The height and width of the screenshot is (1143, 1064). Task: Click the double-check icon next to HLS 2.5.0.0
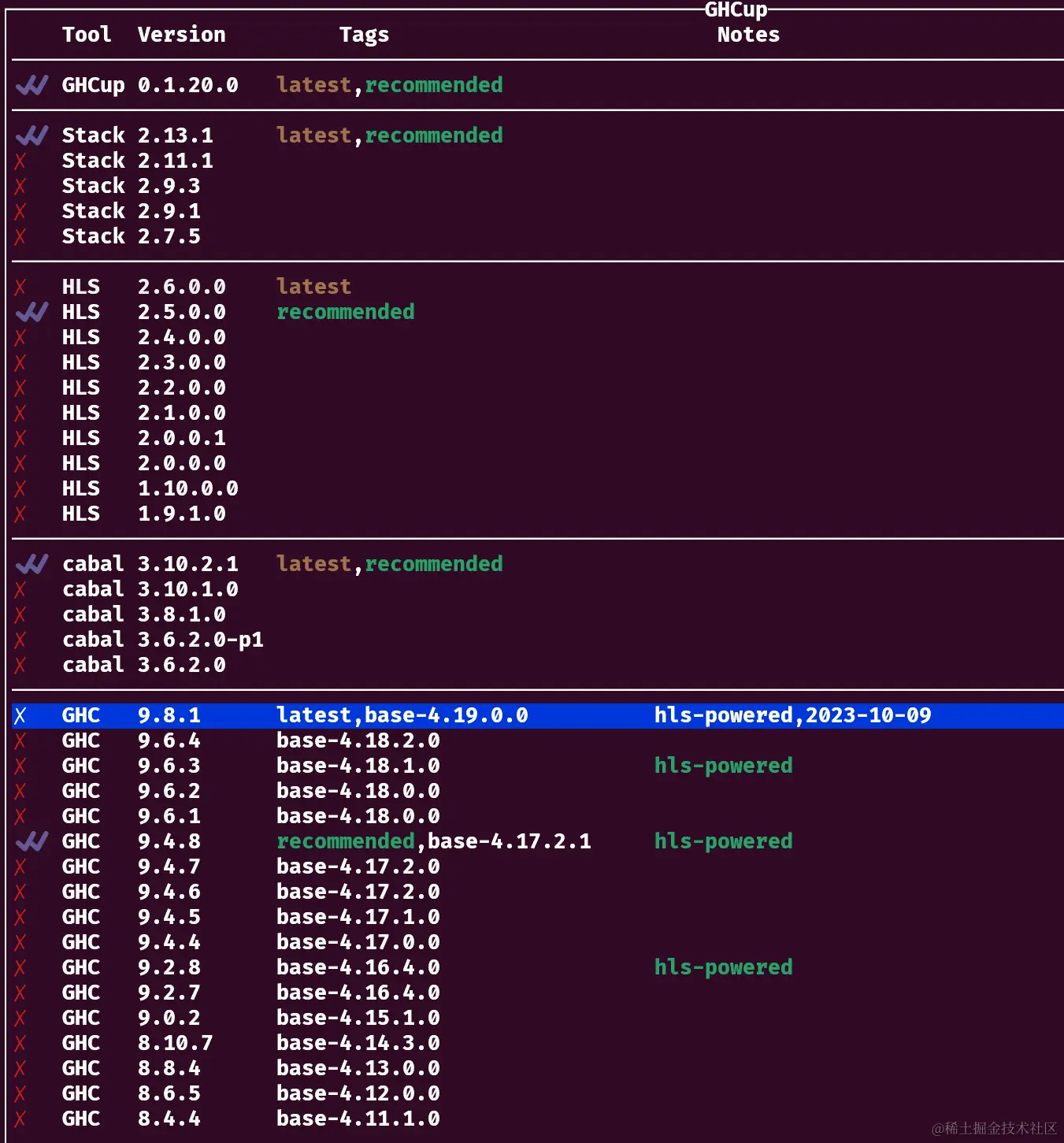click(x=32, y=312)
